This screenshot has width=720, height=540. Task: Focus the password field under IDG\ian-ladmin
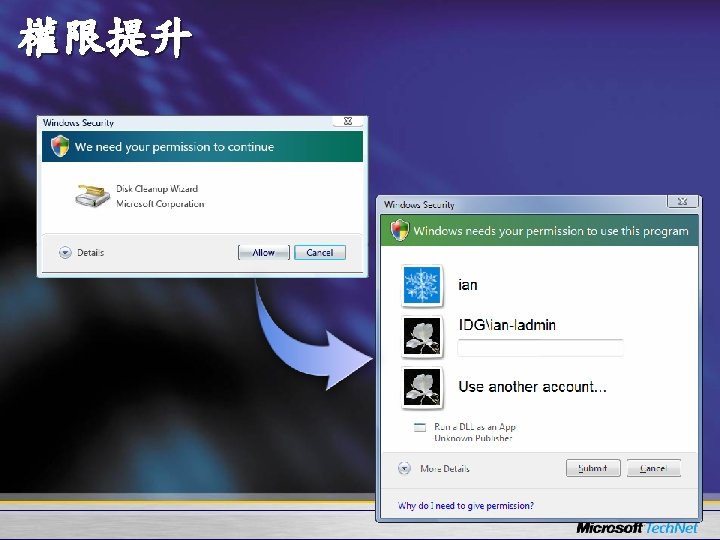pyautogui.click(x=540, y=348)
